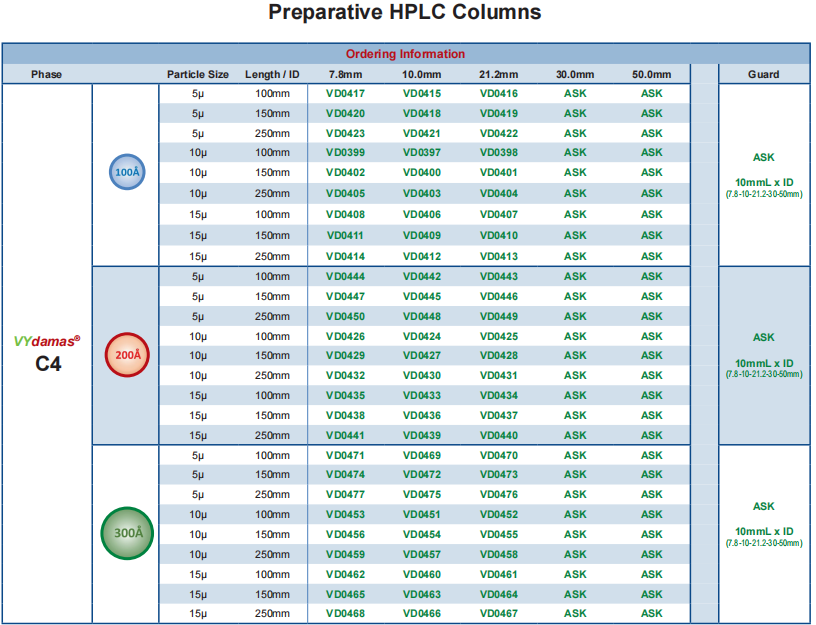The width and height of the screenshot is (816, 625).
Task: Click part number VD0462
Action: click(346, 575)
